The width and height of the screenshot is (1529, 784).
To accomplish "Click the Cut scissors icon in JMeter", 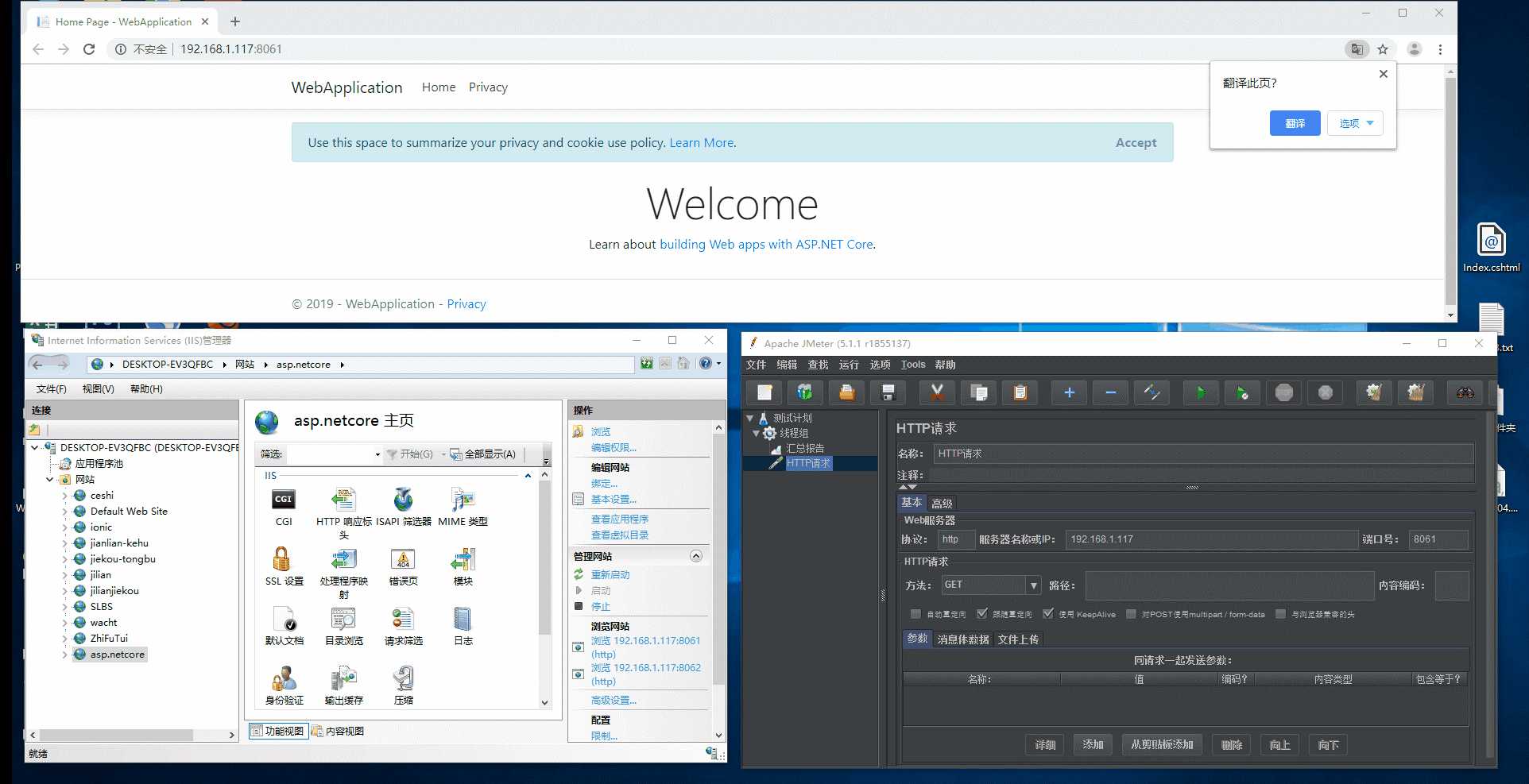I will [937, 392].
